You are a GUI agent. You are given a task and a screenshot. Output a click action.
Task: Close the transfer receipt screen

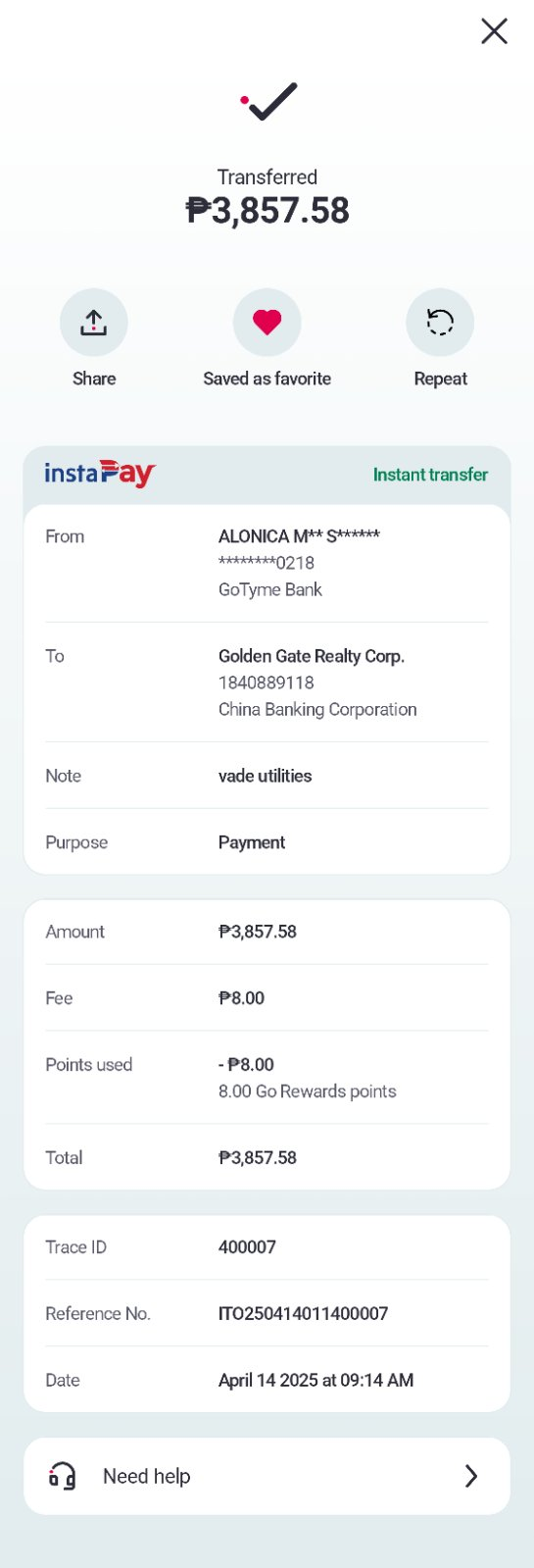point(494,31)
